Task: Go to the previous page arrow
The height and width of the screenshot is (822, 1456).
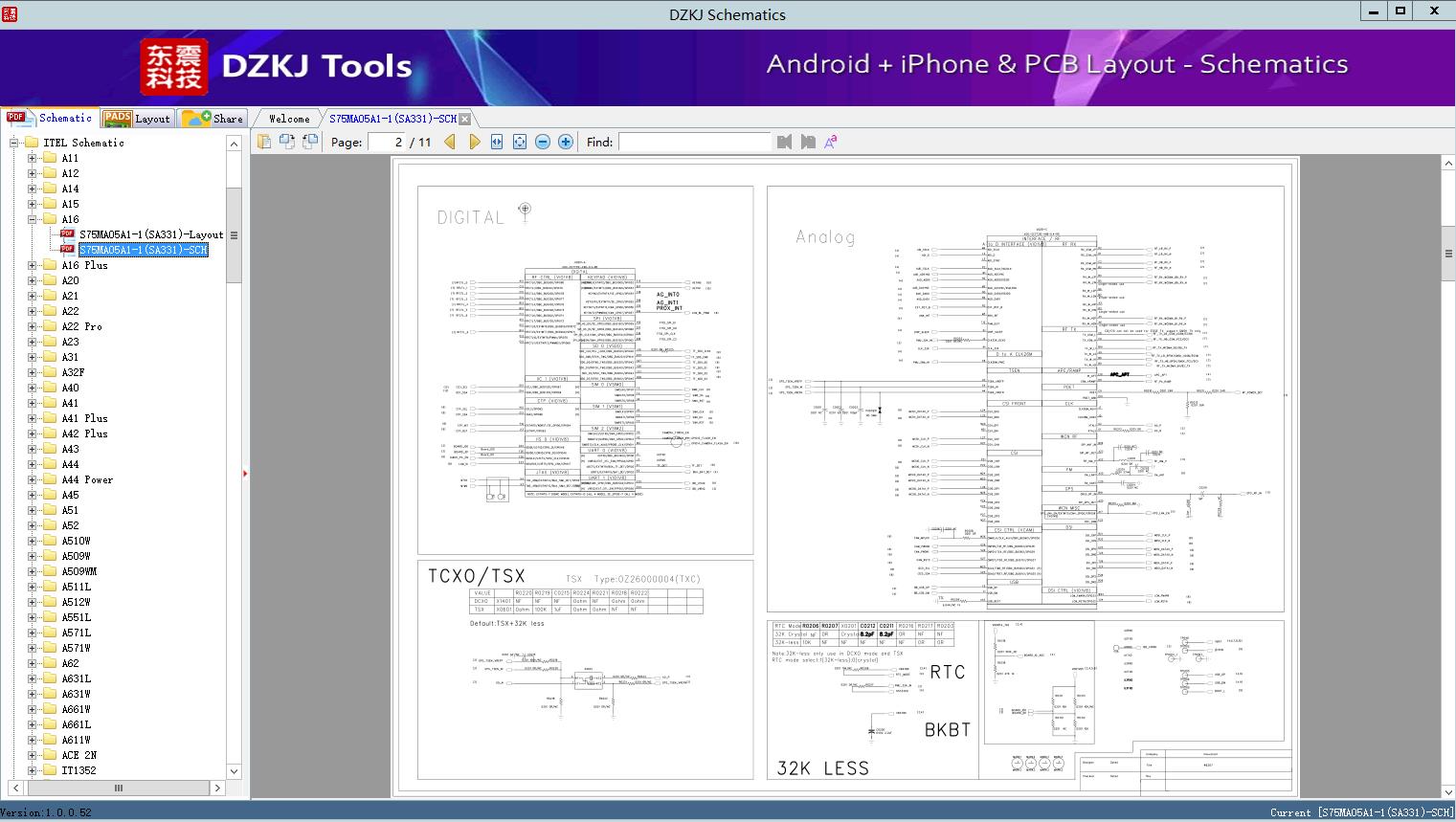Action: (450, 142)
